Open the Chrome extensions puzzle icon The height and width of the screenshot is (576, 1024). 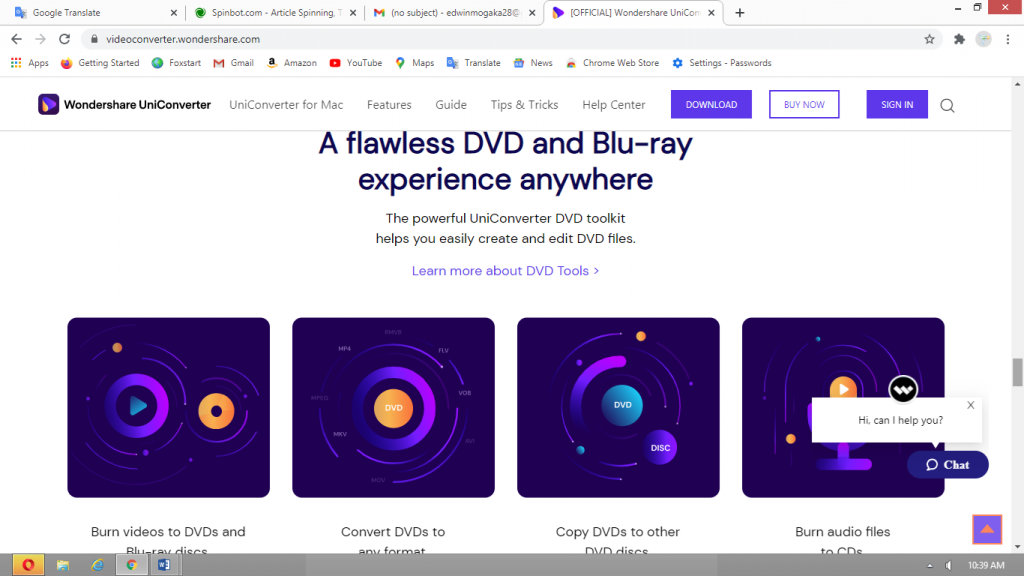click(959, 39)
